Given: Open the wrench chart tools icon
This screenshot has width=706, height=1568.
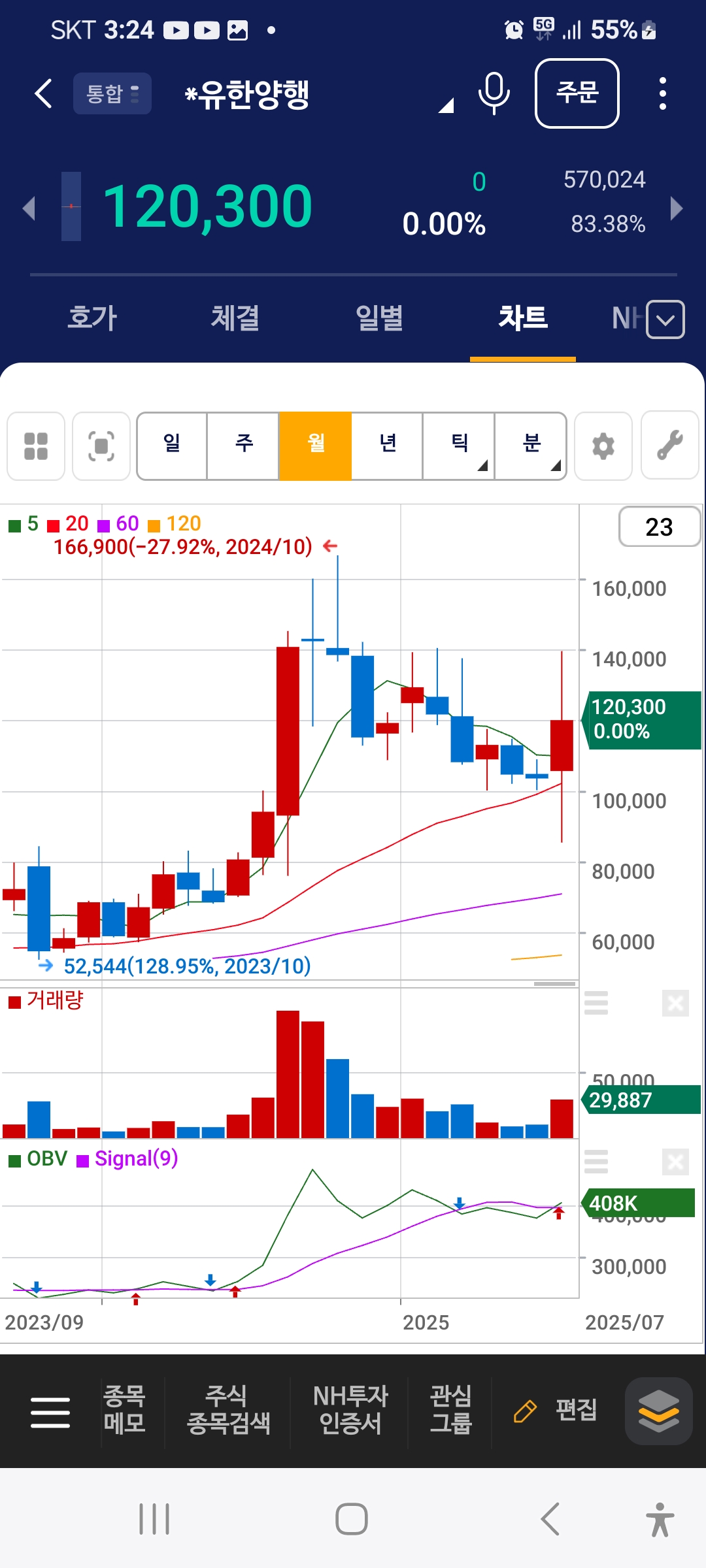Looking at the screenshot, I should pos(670,446).
